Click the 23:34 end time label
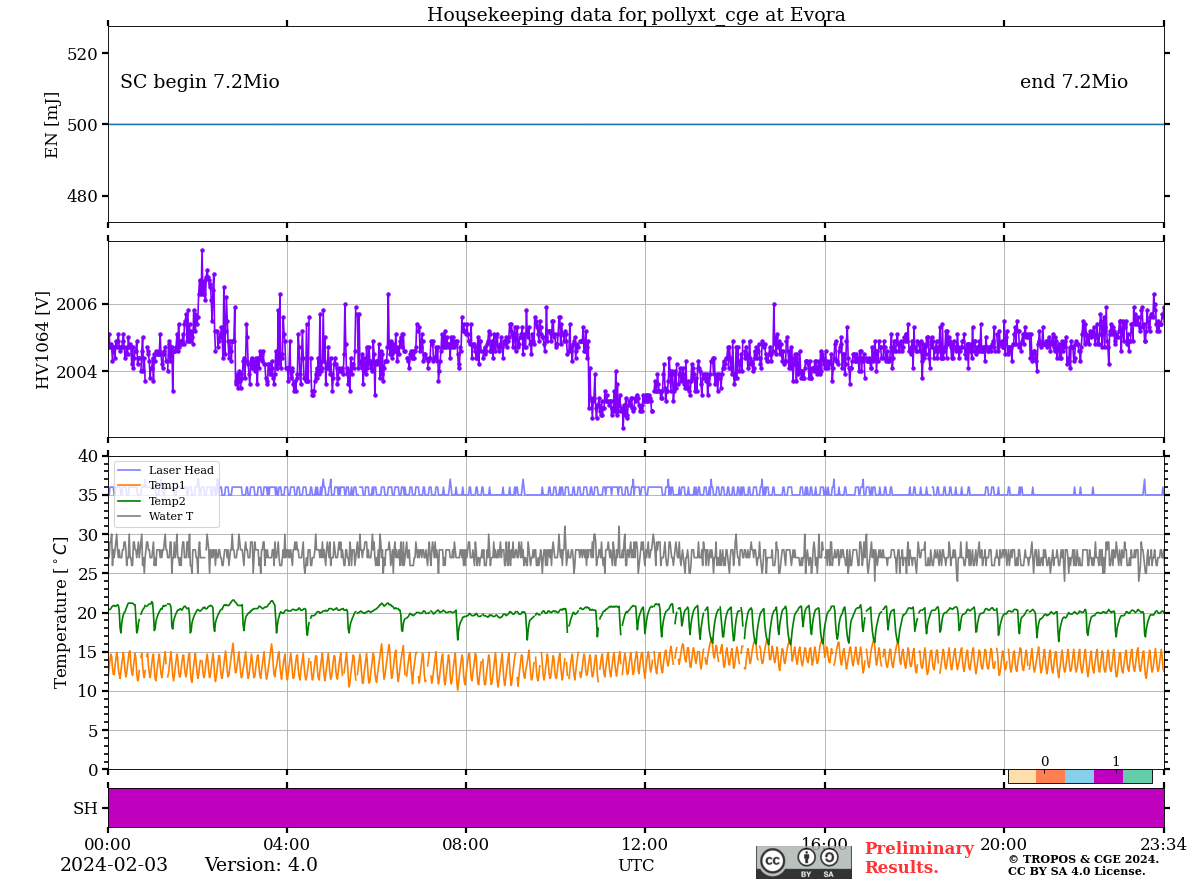The width and height of the screenshot is (1200, 880). coord(1163,845)
